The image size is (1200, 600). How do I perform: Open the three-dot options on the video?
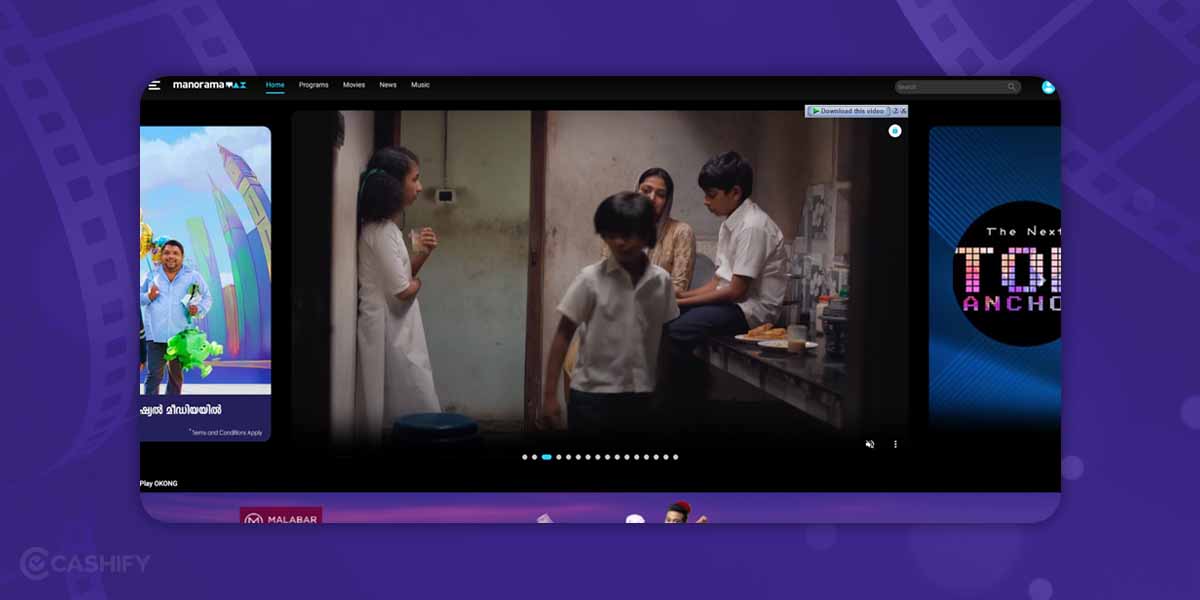[895, 444]
